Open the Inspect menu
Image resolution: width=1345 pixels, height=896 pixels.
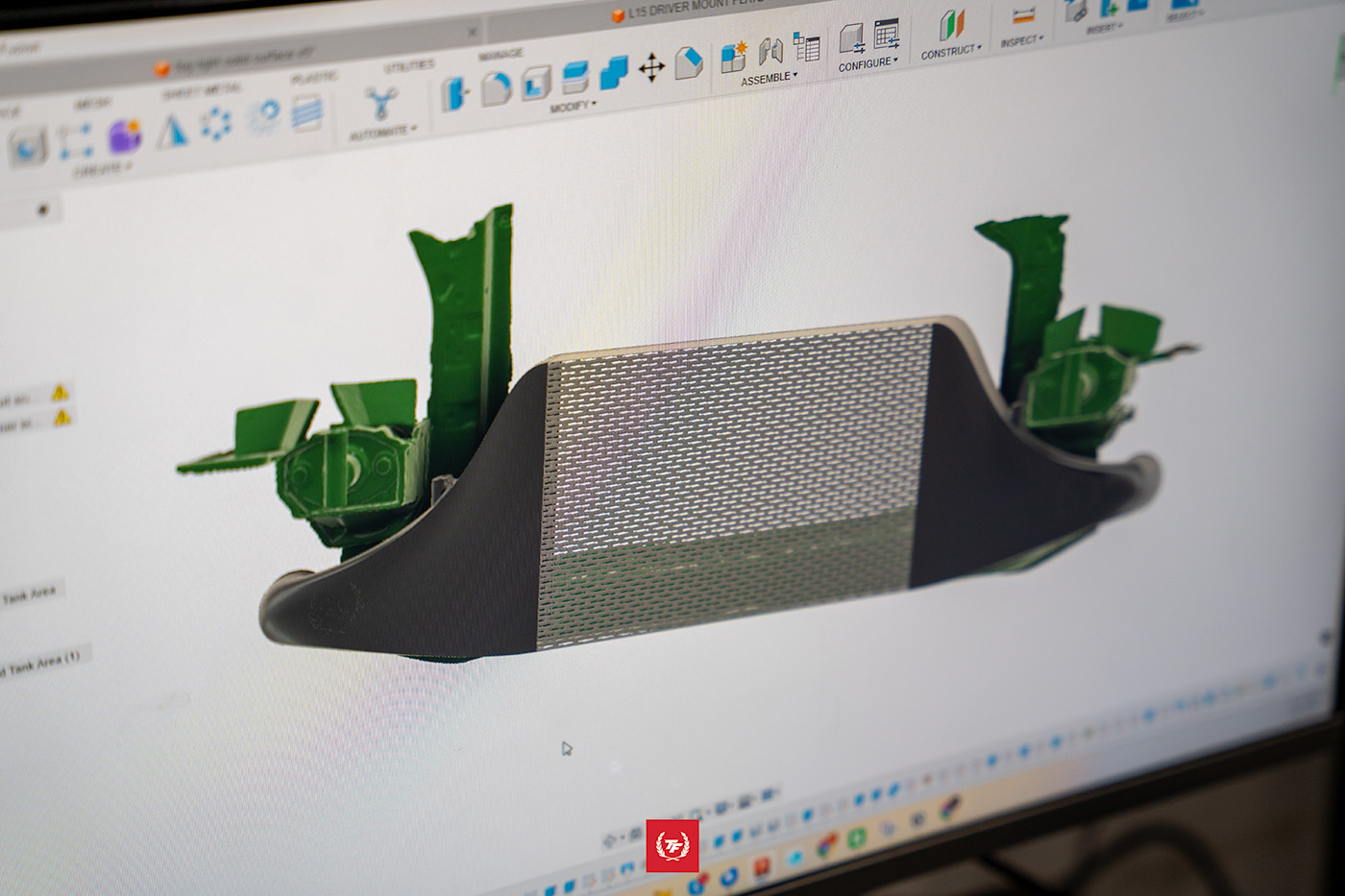pos(1020,40)
